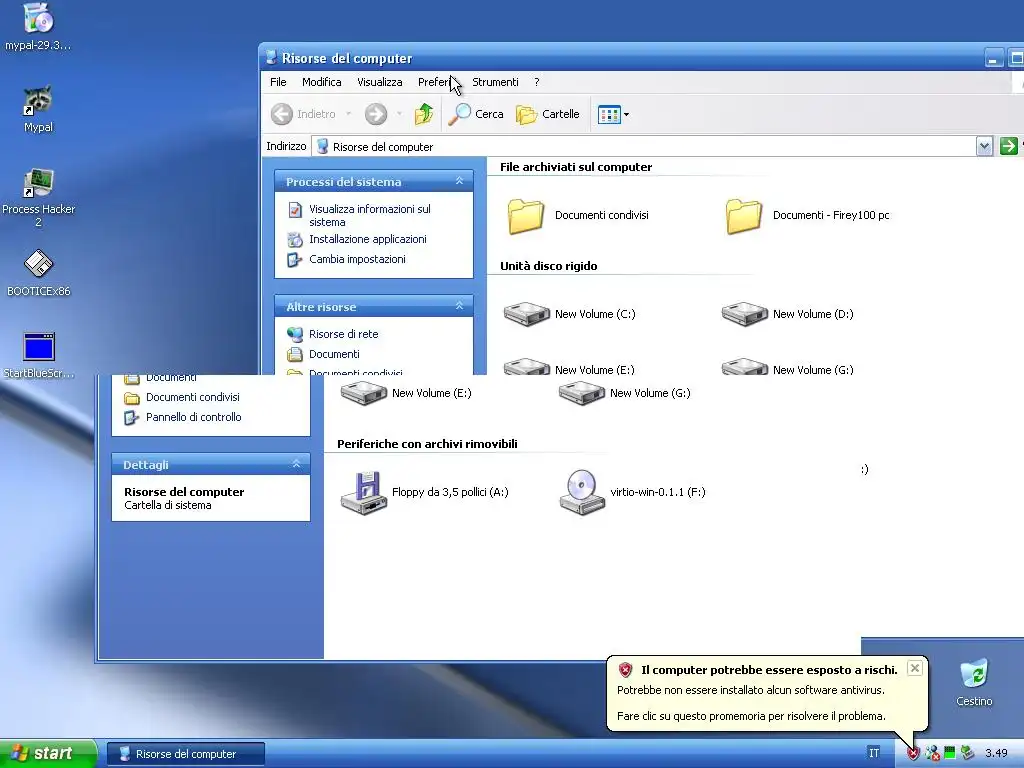Collapse the Altre risorse panel
The width and height of the screenshot is (1024, 768).
click(x=459, y=306)
